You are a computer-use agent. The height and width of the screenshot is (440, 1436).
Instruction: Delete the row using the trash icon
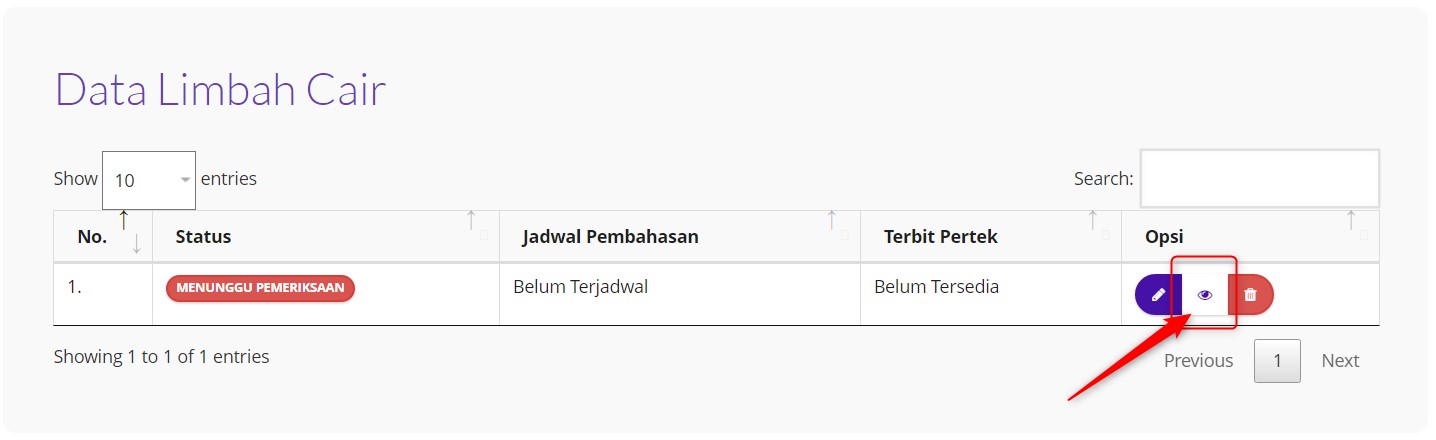click(x=1250, y=295)
